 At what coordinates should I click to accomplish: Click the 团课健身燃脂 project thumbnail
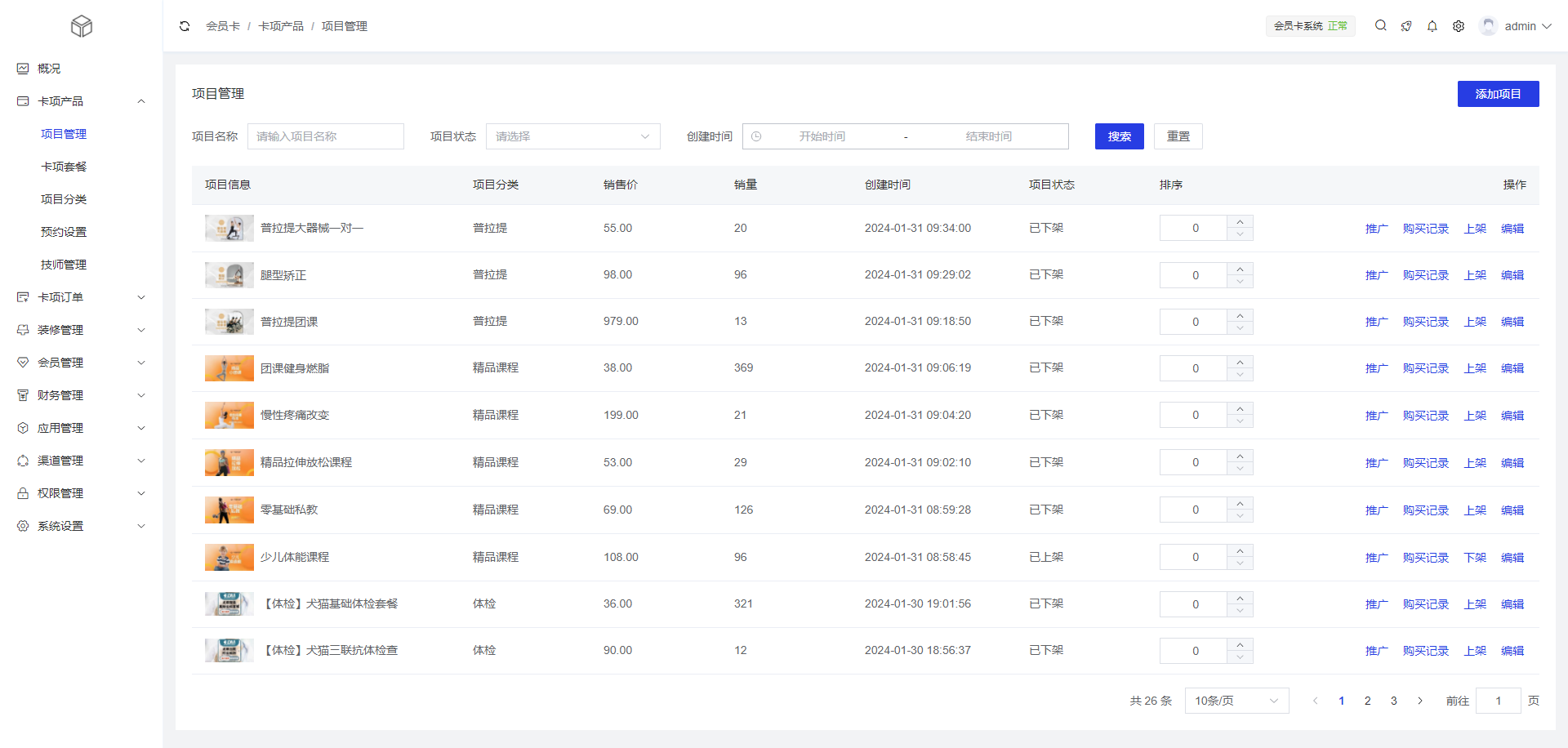coord(229,368)
